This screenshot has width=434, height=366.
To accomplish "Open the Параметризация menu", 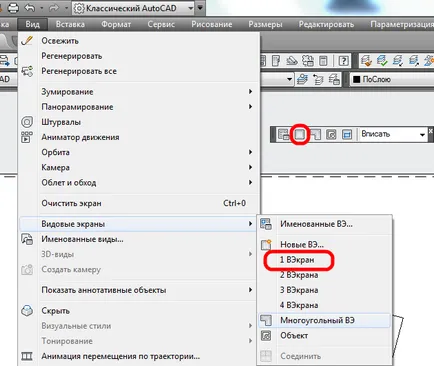I will [x=402, y=24].
